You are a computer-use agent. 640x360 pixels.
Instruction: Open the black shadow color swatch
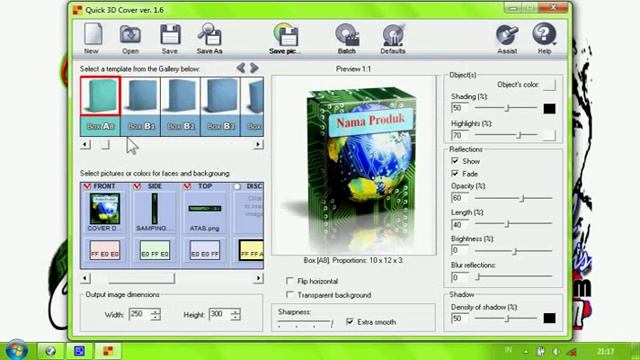[x=549, y=318]
